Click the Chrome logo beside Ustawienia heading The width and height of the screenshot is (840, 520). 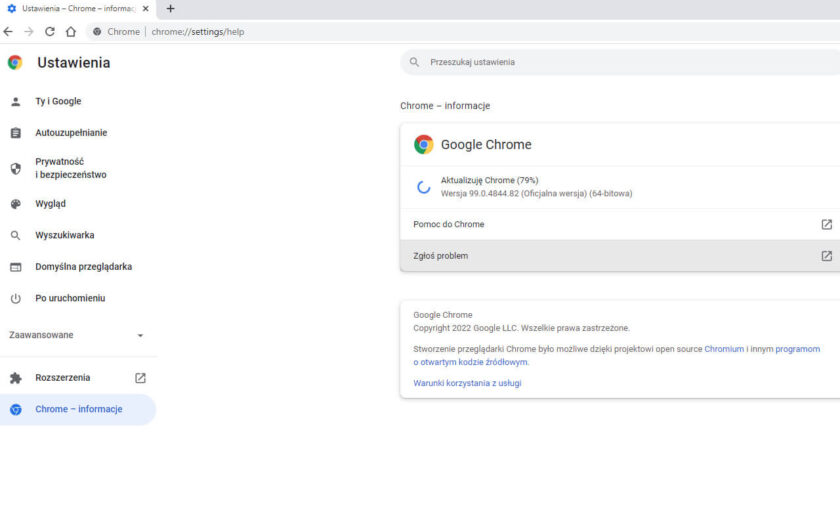pyautogui.click(x=15, y=63)
